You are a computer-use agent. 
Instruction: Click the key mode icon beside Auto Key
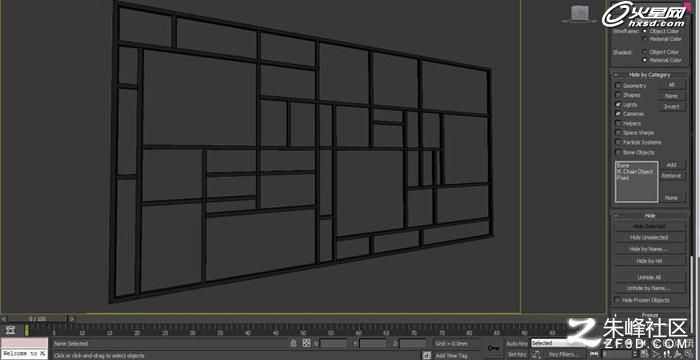tap(493, 348)
